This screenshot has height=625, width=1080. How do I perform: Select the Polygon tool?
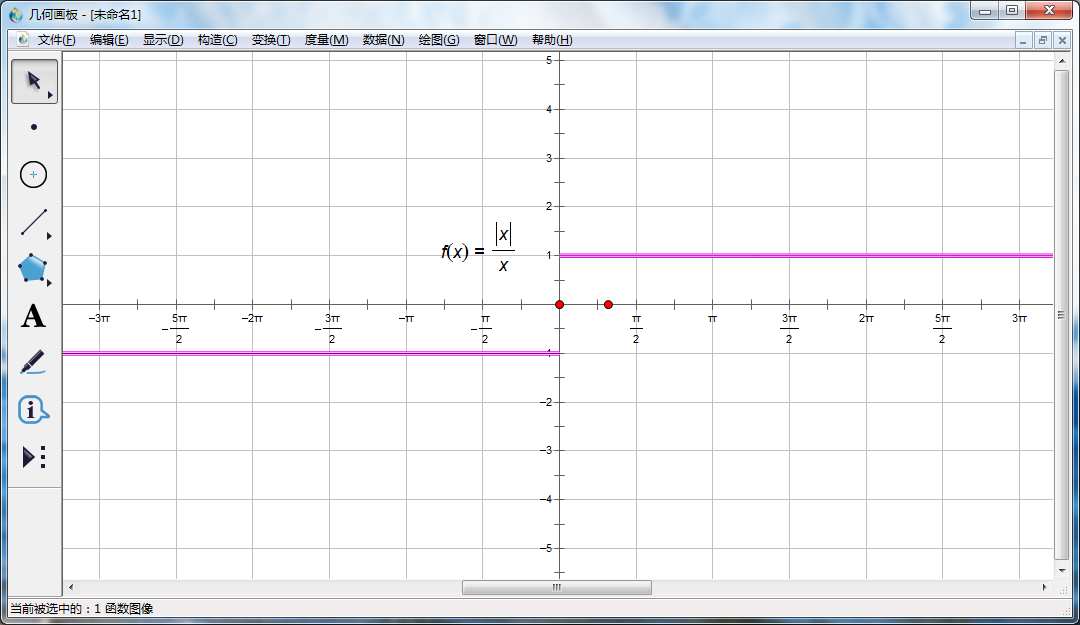34,268
